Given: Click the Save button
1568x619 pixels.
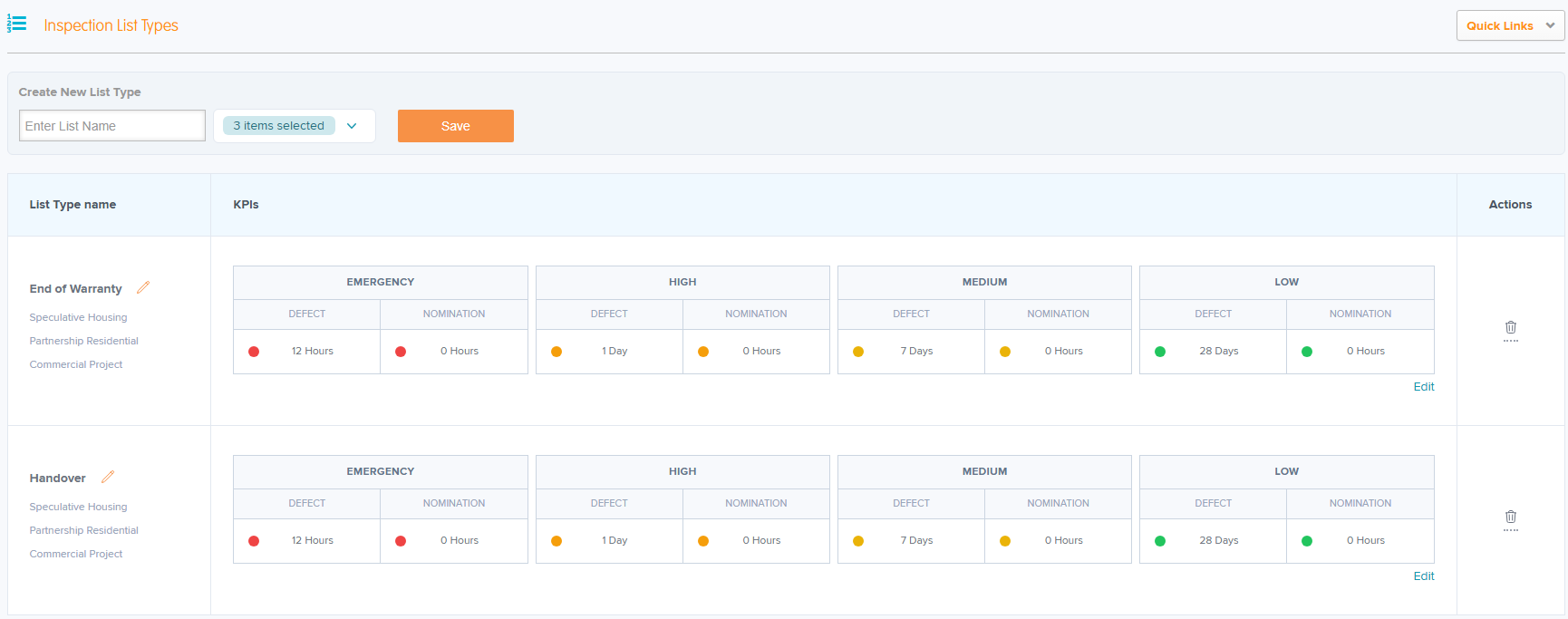Looking at the screenshot, I should pyautogui.click(x=456, y=126).
